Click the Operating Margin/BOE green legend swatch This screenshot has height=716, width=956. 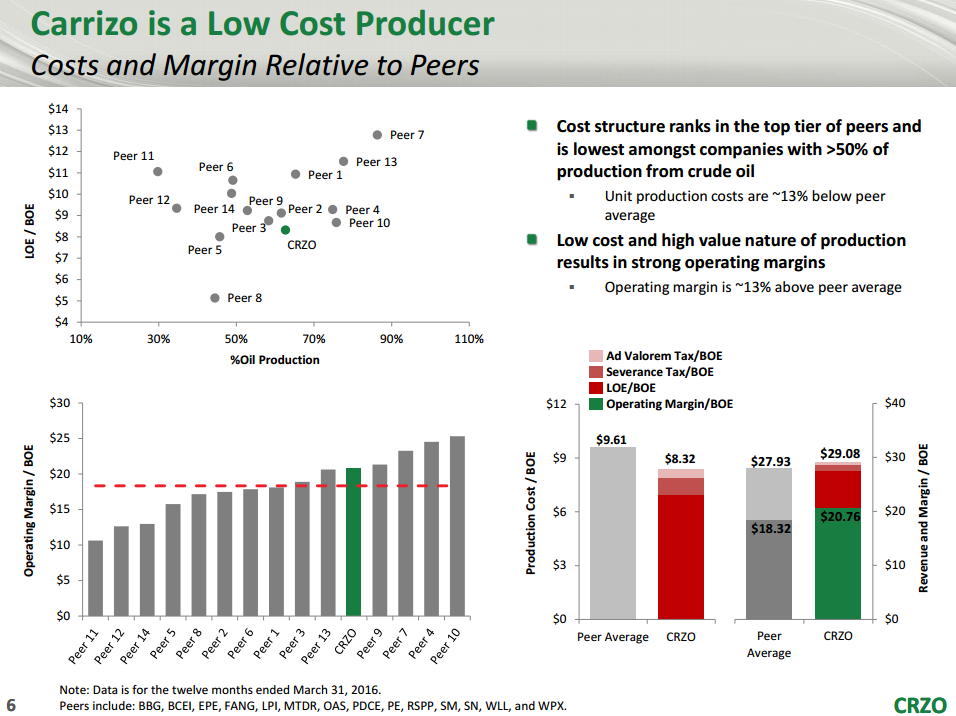[x=596, y=404]
